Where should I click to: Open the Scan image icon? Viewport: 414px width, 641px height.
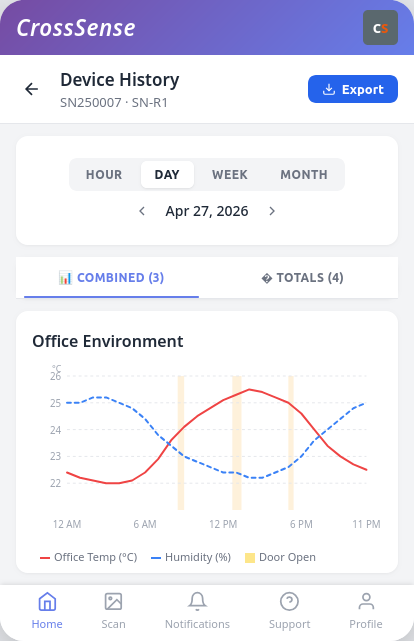113,602
